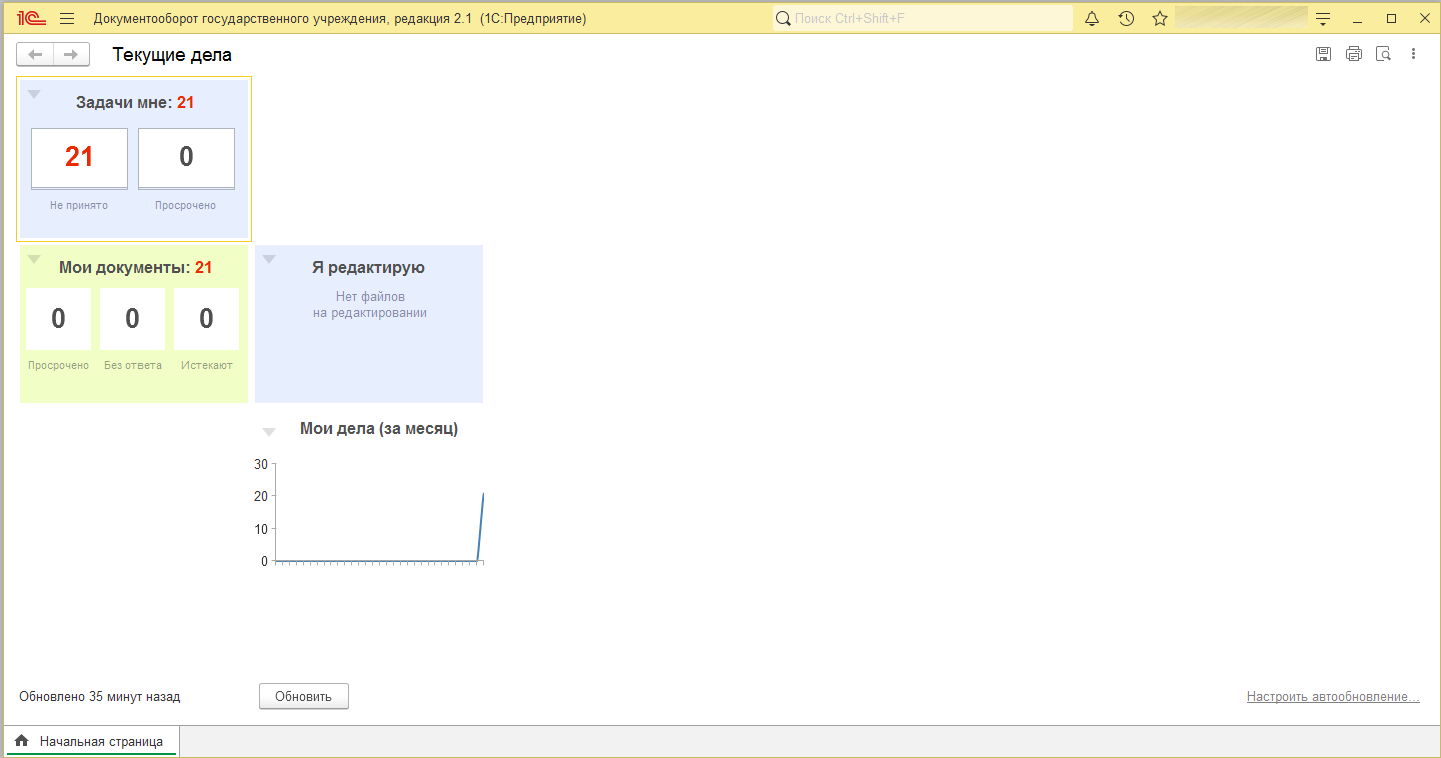Viewport: 1441px width, 758px height.
Task: Go back with the left arrow
Action: (x=35, y=55)
